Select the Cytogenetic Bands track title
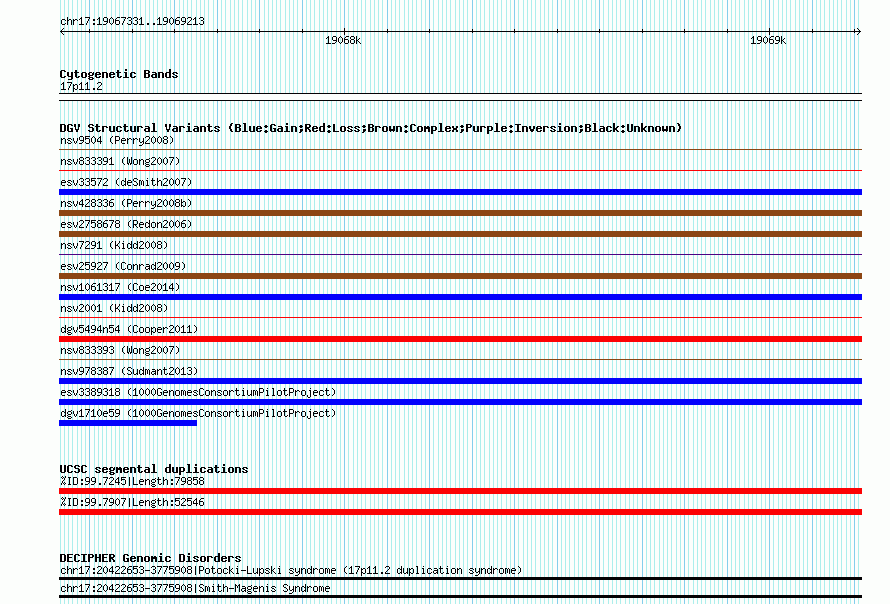 tap(119, 74)
